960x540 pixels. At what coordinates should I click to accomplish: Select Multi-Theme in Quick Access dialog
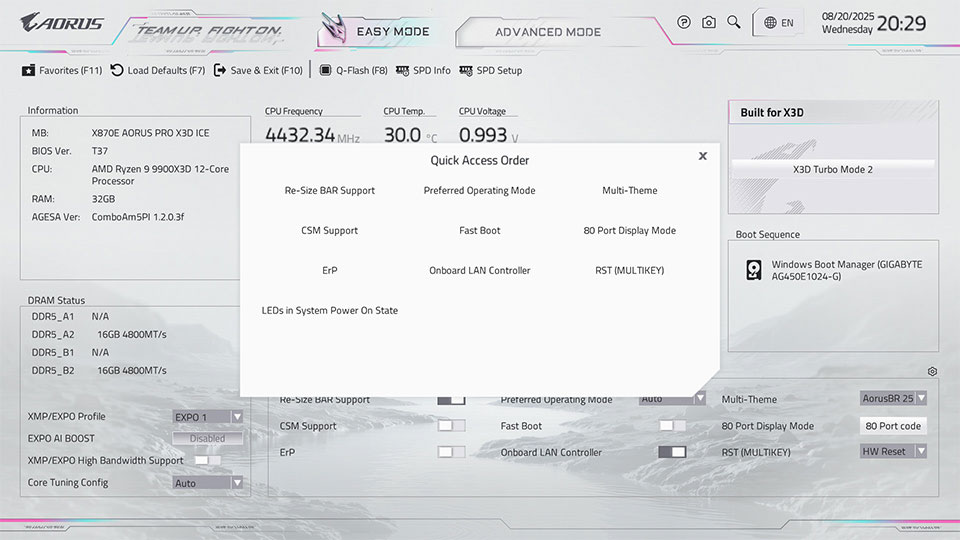(629, 190)
